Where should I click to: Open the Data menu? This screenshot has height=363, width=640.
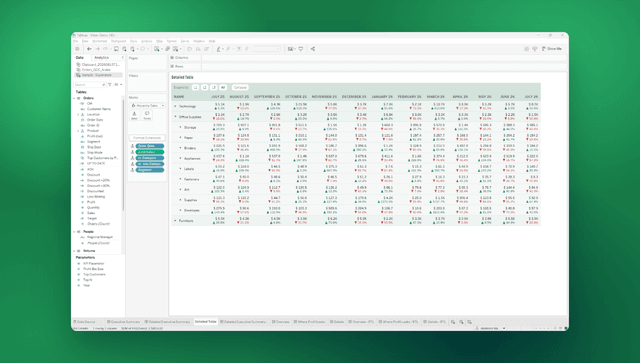(x=85, y=41)
